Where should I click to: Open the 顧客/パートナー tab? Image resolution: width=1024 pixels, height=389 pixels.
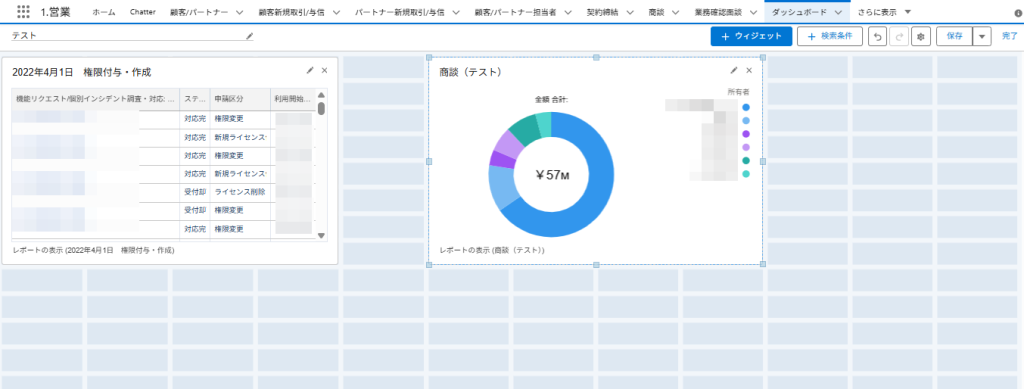pyautogui.click(x=199, y=12)
